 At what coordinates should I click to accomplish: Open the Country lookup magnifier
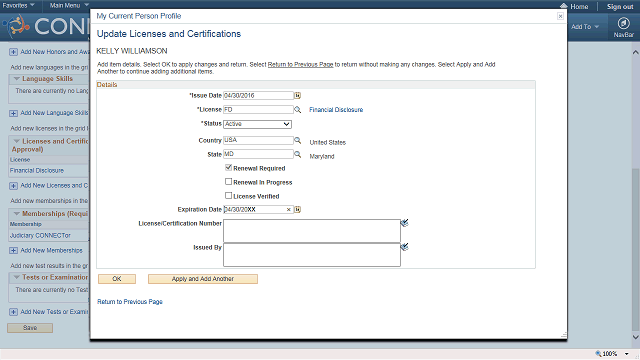(x=298, y=140)
